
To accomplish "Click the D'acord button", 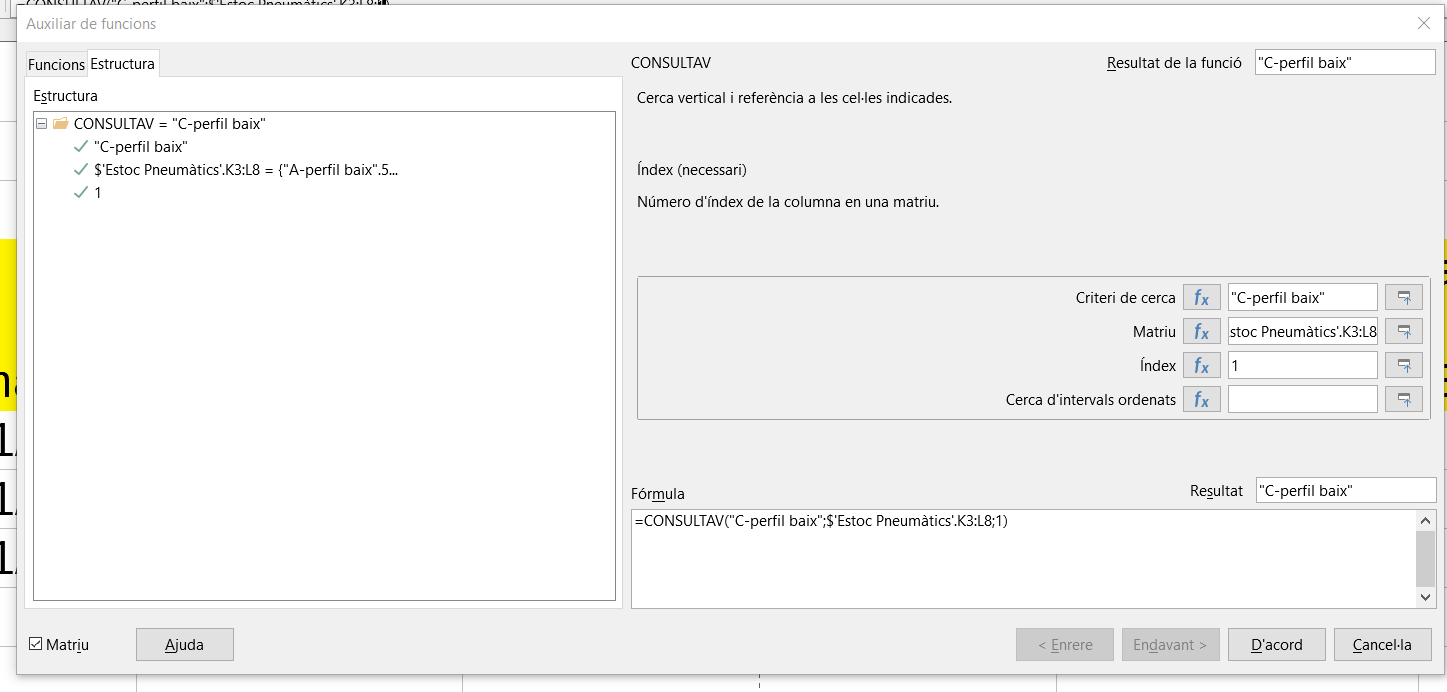I will [x=1277, y=645].
